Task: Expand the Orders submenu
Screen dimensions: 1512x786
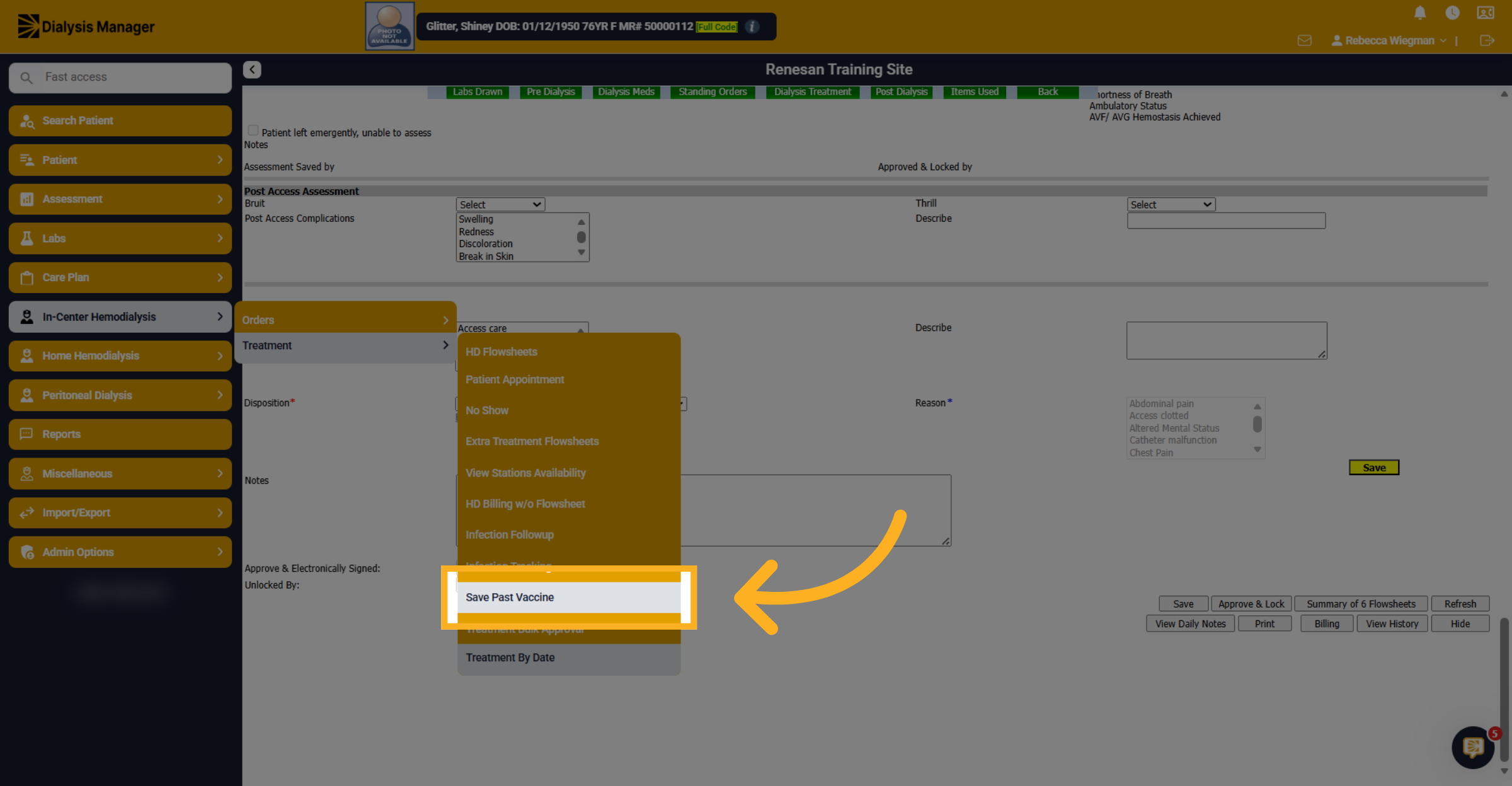Action: click(x=345, y=320)
